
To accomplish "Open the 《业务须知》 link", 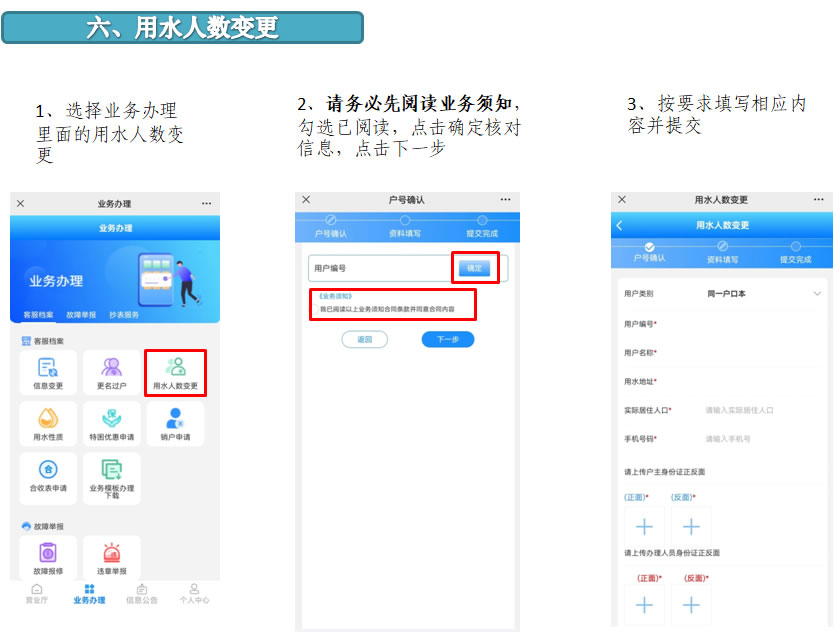I will (336, 297).
